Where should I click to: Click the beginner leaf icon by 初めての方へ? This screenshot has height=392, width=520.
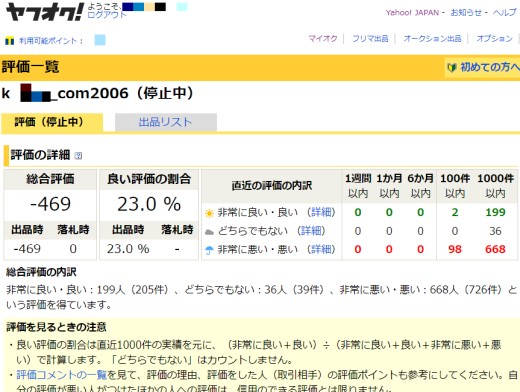pyautogui.click(x=452, y=68)
